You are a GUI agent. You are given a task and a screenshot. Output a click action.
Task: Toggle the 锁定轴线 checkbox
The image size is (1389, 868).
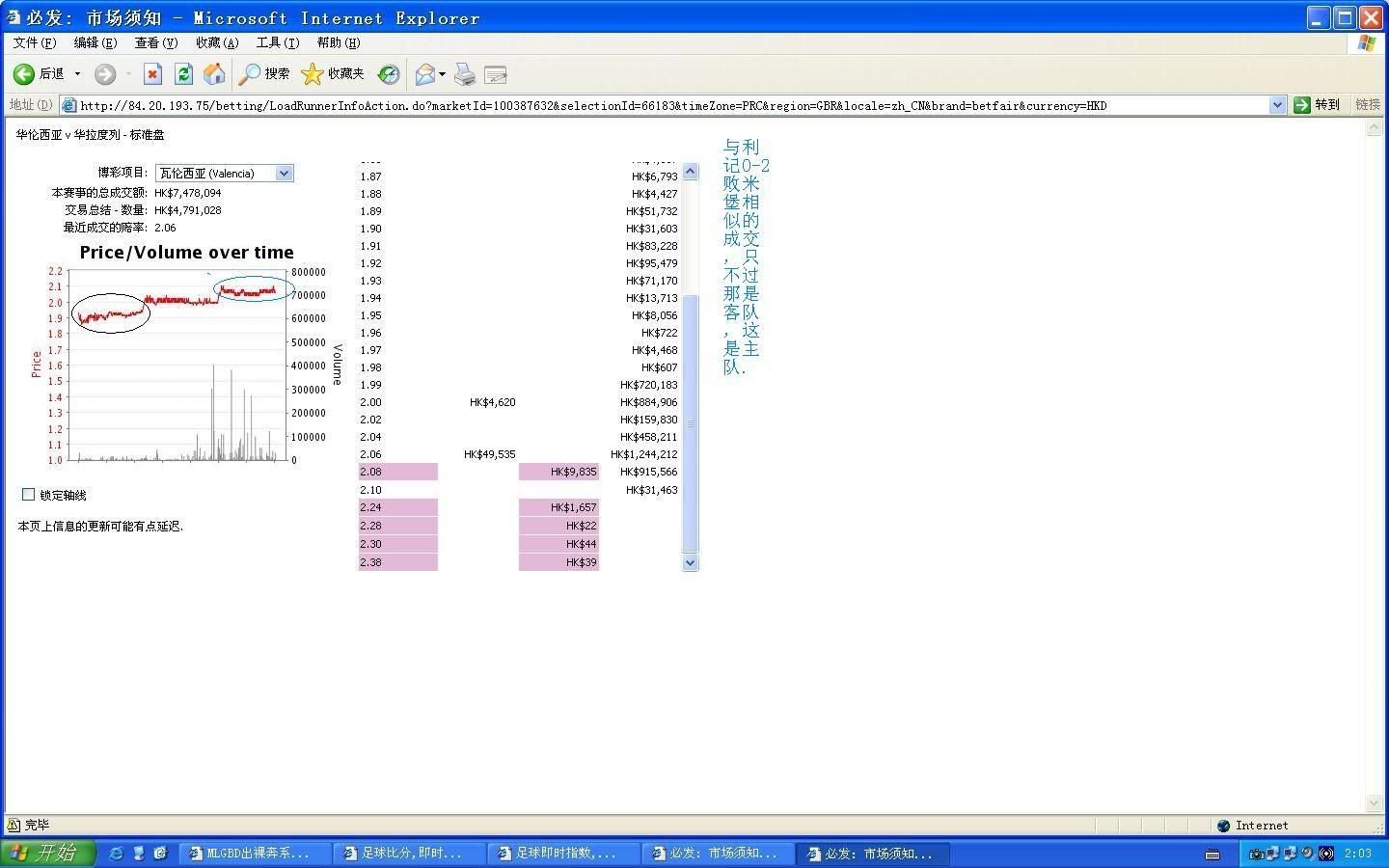tap(29, 495)
